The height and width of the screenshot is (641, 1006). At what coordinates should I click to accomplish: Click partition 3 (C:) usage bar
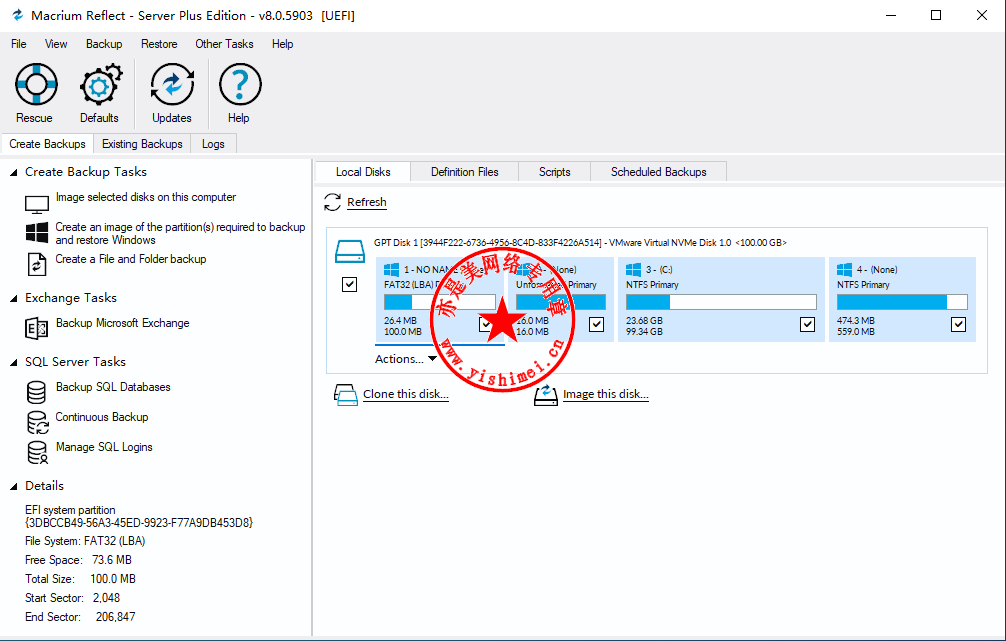[721, 302]
